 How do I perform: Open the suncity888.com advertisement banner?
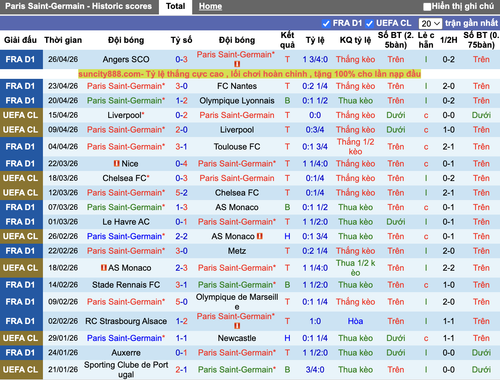click(x=249, y=74)
